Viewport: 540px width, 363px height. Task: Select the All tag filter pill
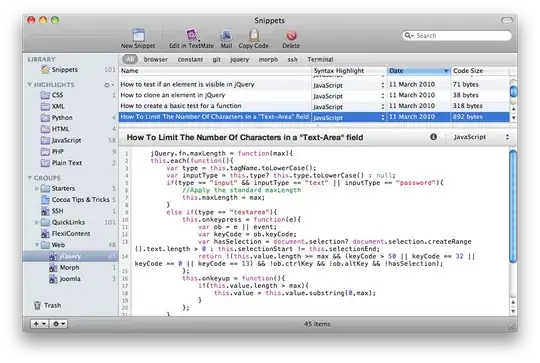pyautogui.click(x=130, y=59)
